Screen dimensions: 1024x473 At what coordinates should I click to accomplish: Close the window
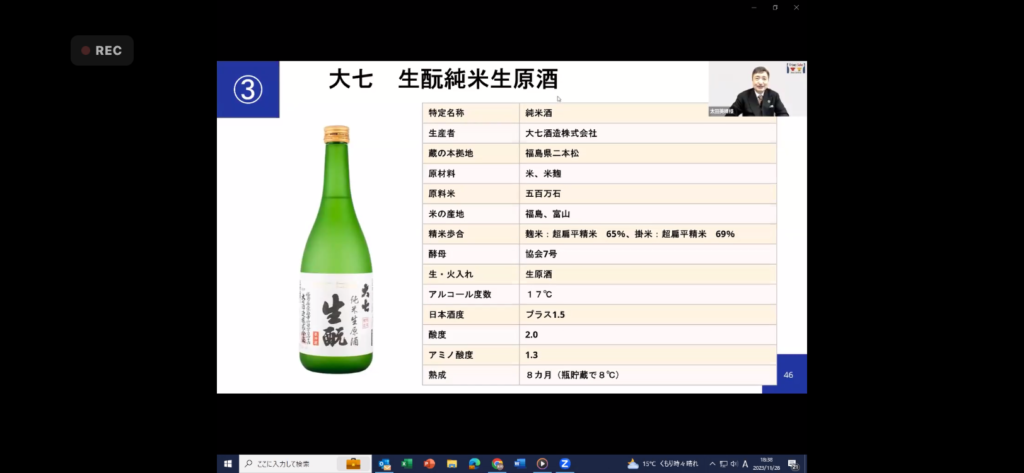point(796,7)
